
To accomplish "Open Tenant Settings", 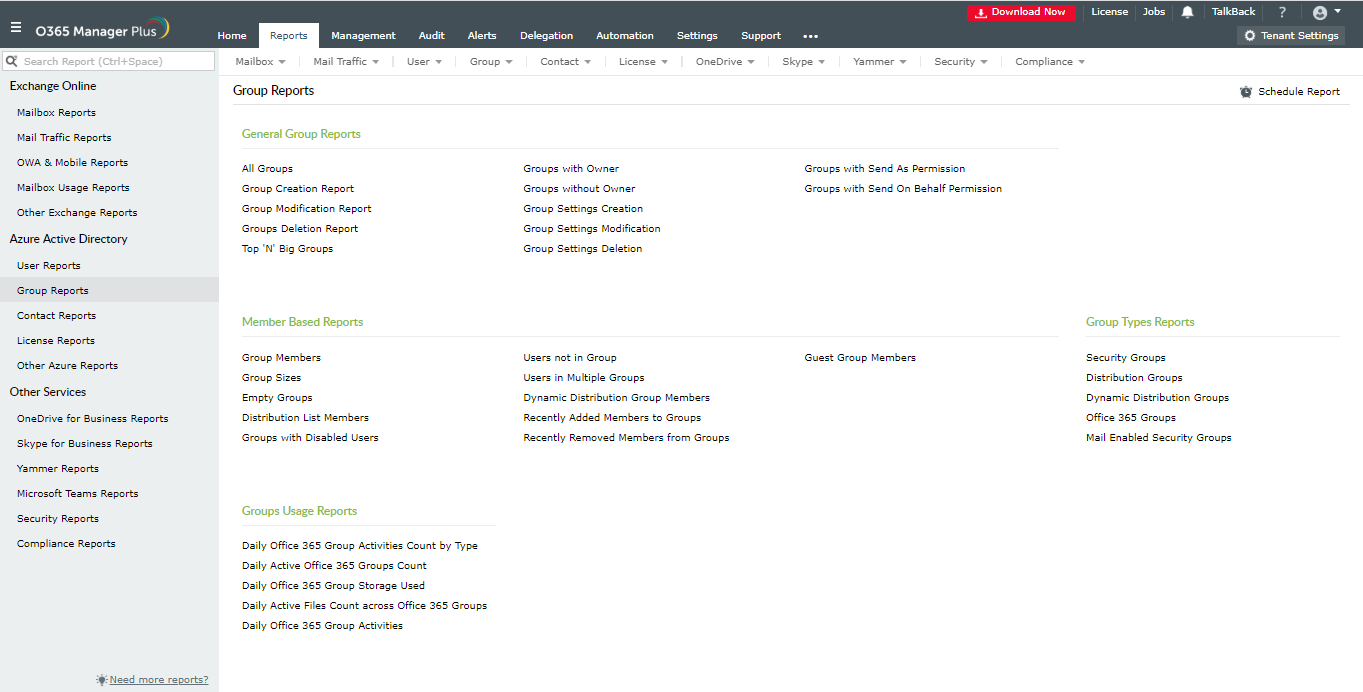I will point(1291,35).
